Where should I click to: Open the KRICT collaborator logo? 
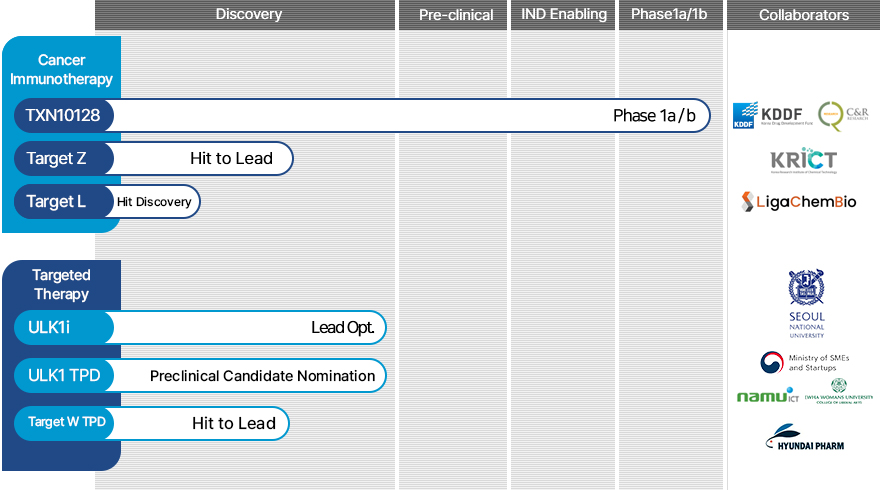click(803, 160)
